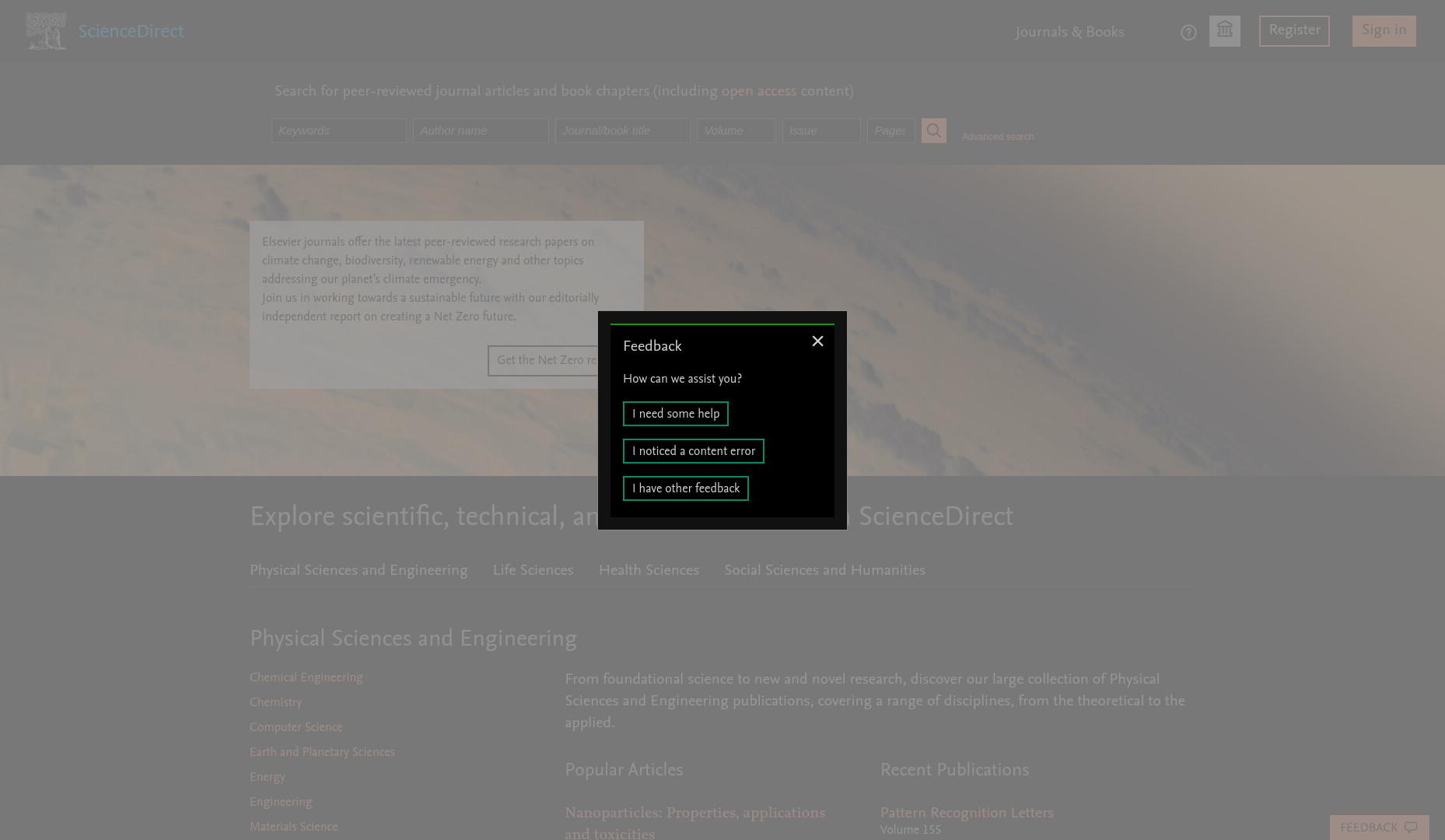The height and width of the screenshot is (840, 1445).
Task: Open Chemistry subject link
Action: coord(275,703)
